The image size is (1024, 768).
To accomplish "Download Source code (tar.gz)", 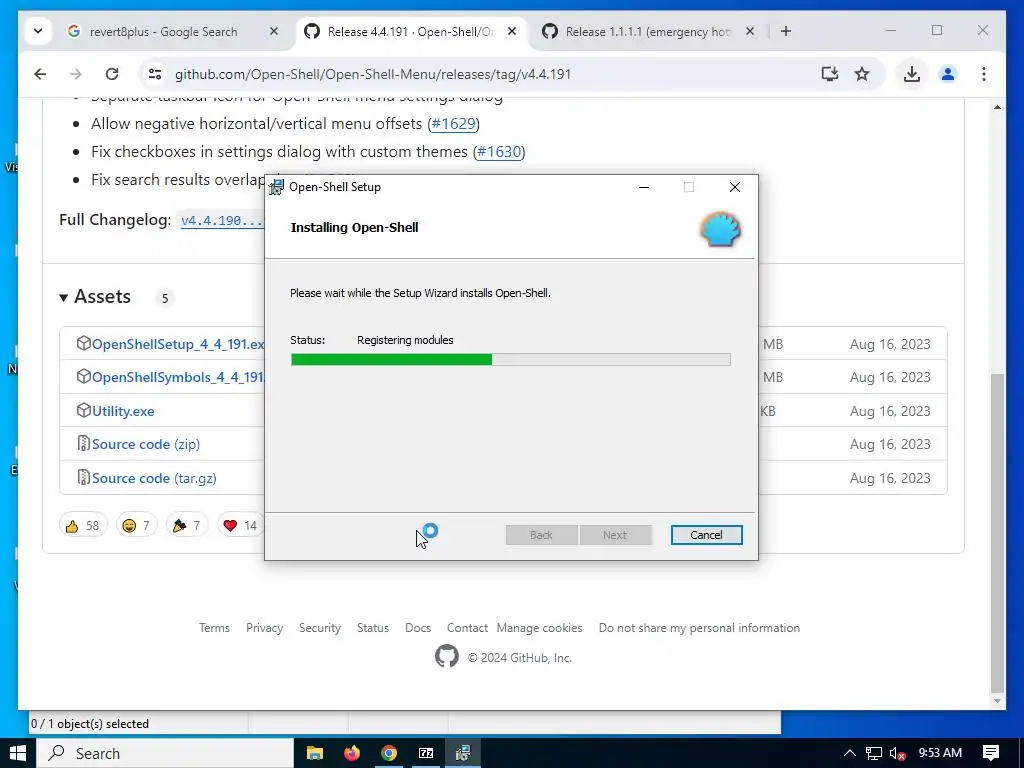I will (x=154, y=478).
